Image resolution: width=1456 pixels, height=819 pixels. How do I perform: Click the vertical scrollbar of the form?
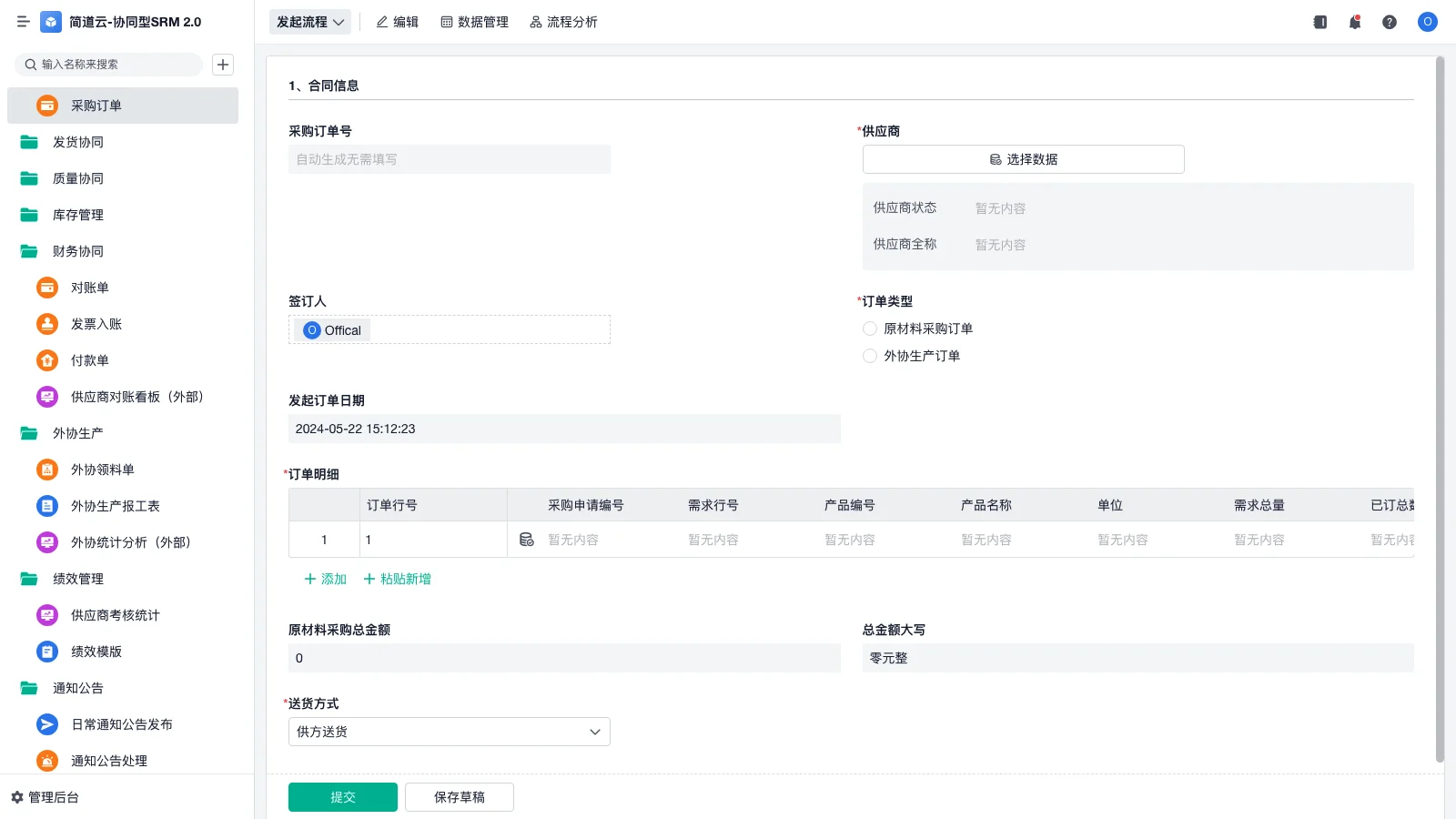[x=1440, y=409]
